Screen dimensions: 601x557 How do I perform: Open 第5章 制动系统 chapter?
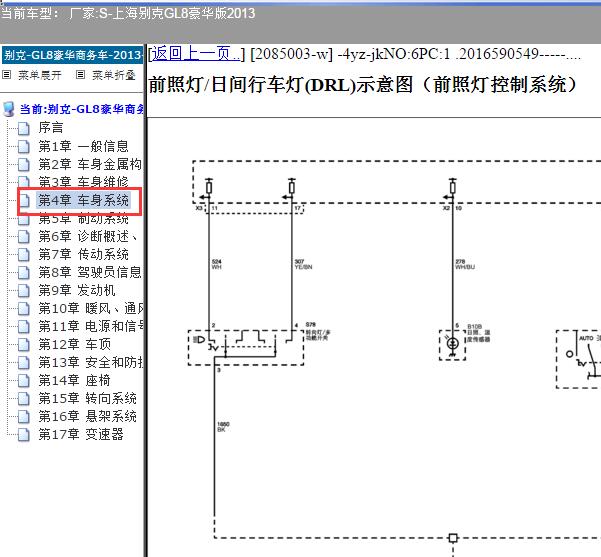pyautogui.click(x=84, y=219)
